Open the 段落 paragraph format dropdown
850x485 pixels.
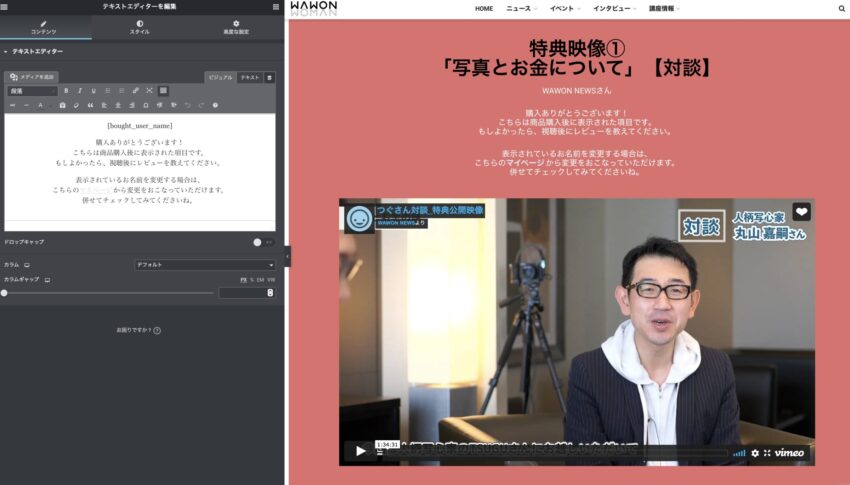[x=31, y=91]
